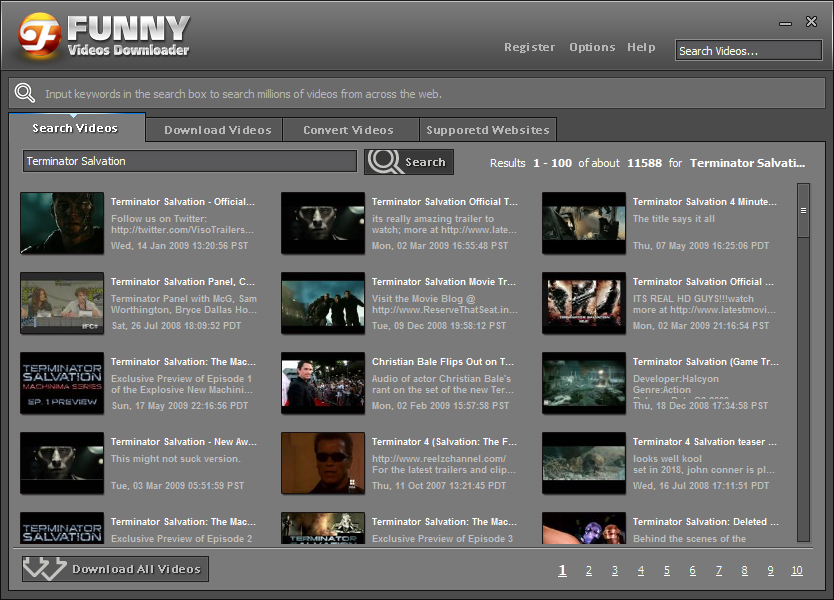Open the Terminator Salvation 4 Minute thumbnail
This screenshot has height=600, width=834.
coord(584,223)
